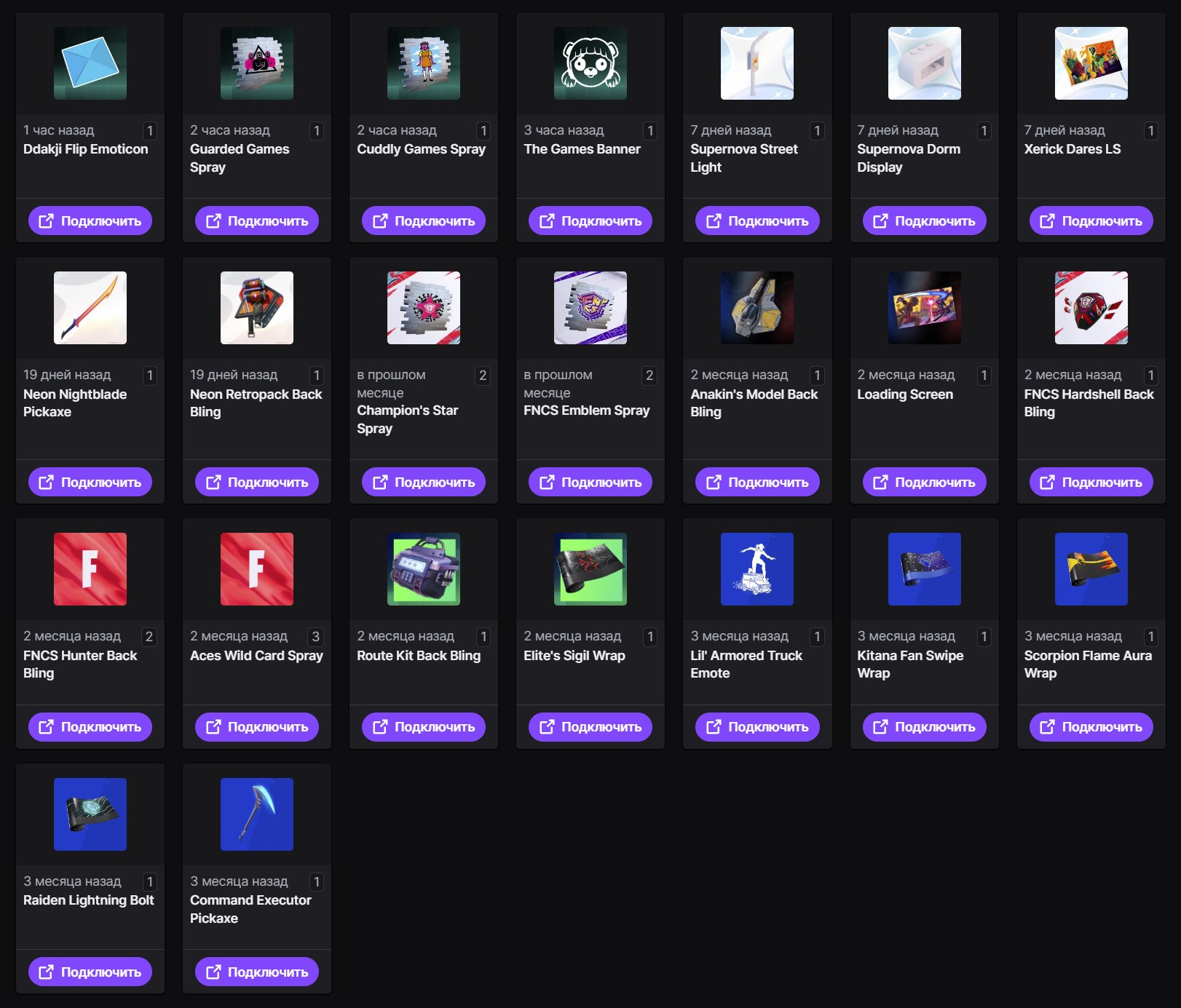Screen dimensions: 1181x1008
Task: Open Supernova Dorm Display item image
Action: point(925,63)
